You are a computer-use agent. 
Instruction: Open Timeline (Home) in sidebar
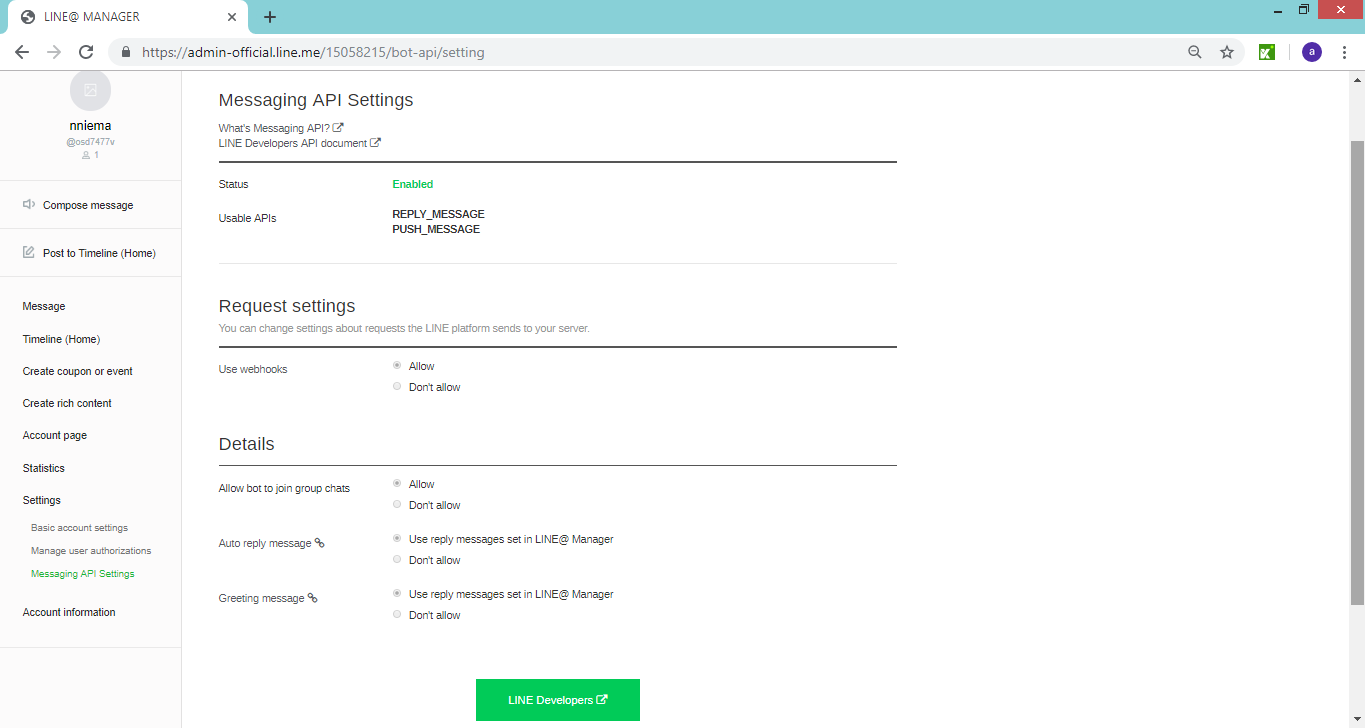click(x=61, y=339)
